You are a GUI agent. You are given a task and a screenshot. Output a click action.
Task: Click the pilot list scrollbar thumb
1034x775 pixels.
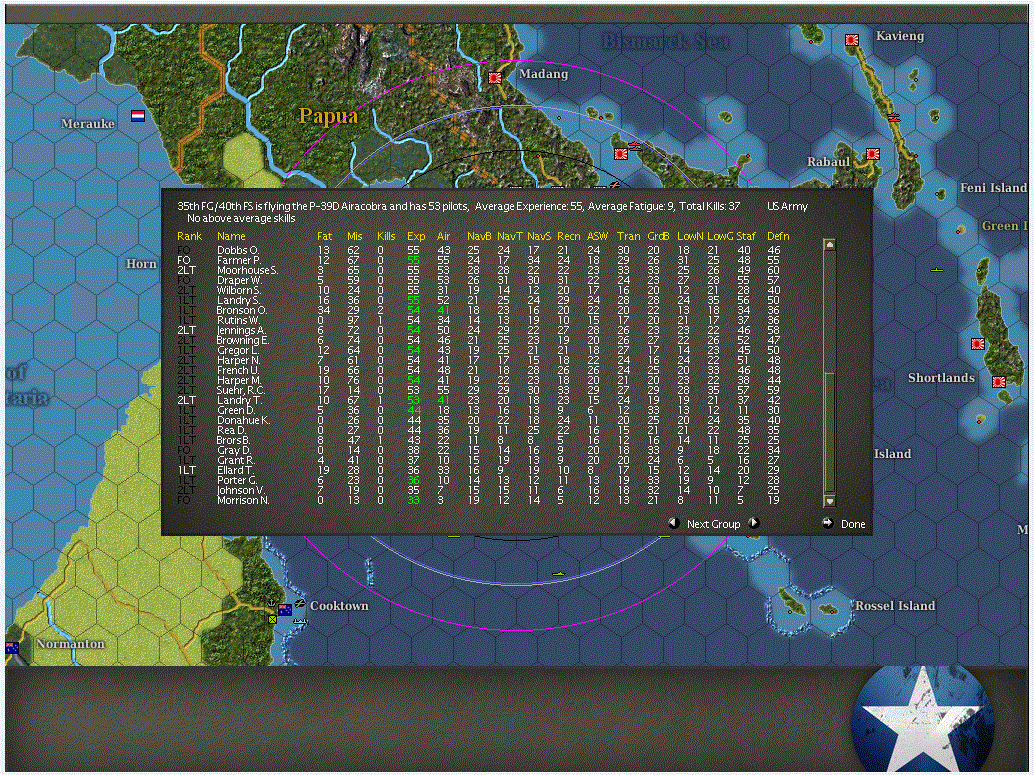click(830, 432)
